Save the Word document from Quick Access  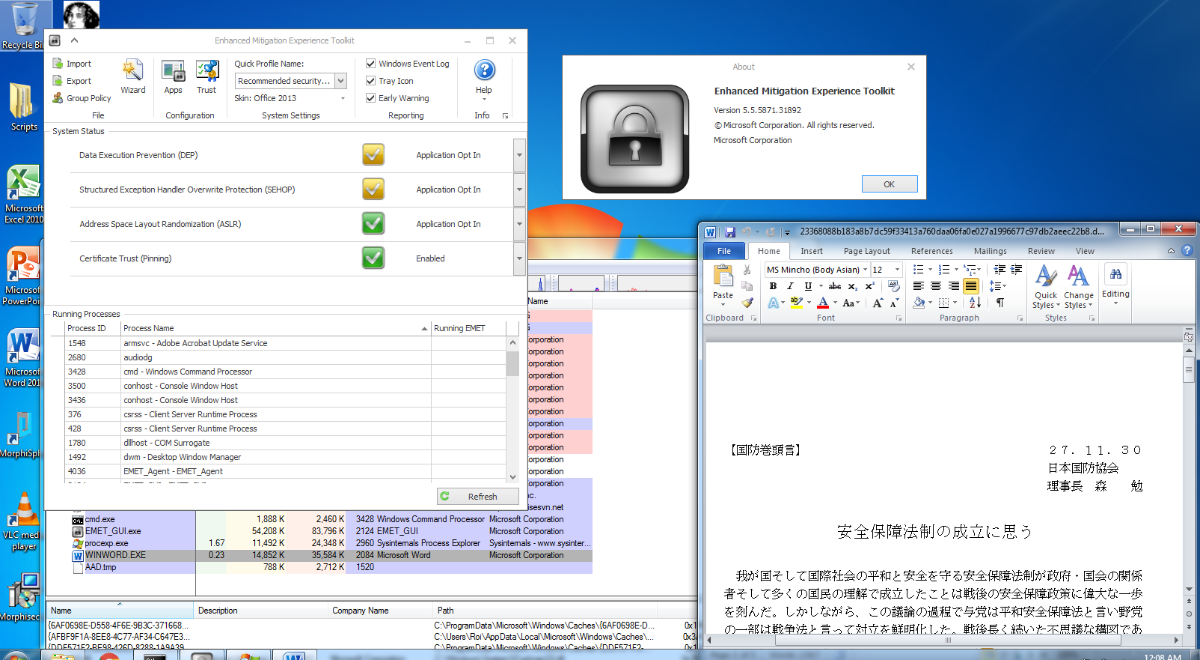tap(731, 231)
